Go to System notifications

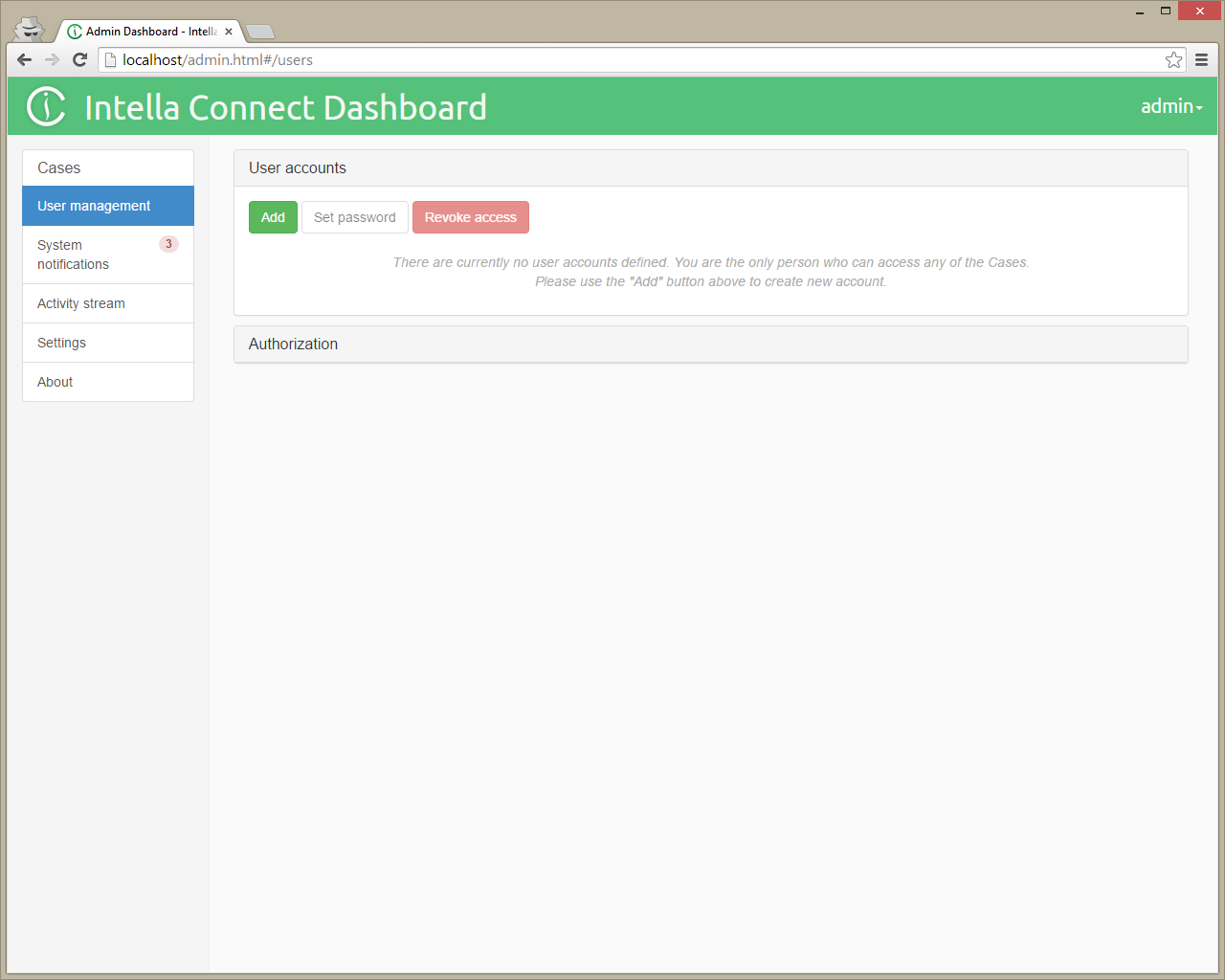coord(74,255)
